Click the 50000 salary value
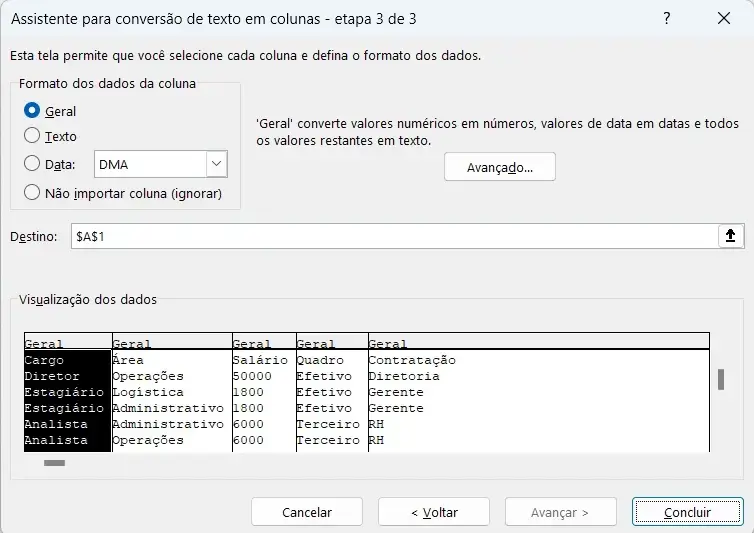Viewport: 754px width, 533px height. [x=252, y=376]
